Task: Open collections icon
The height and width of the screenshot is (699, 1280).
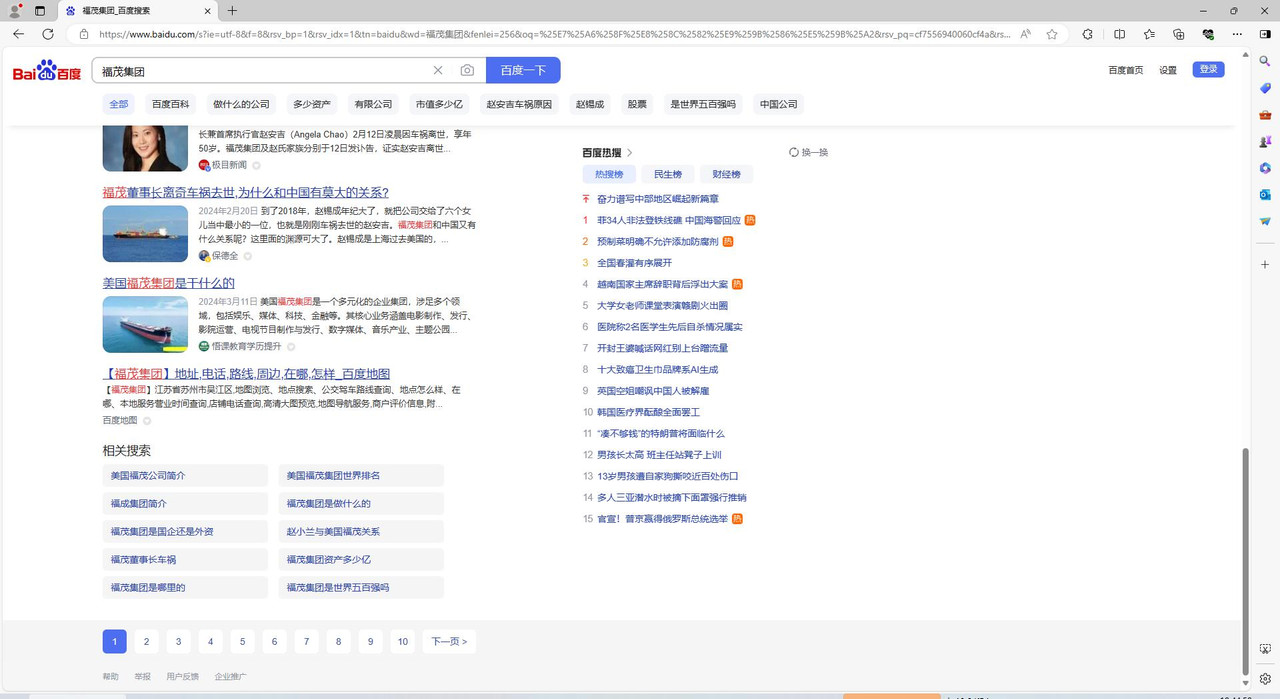Action: pos(1178,34)
